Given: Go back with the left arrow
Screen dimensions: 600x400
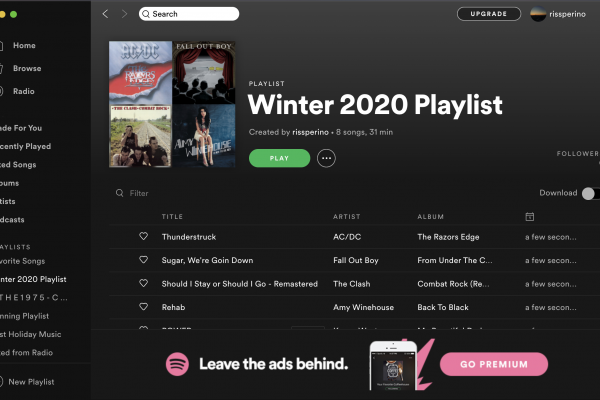Looking at the screenshot, I should click(x=106, y=14).
